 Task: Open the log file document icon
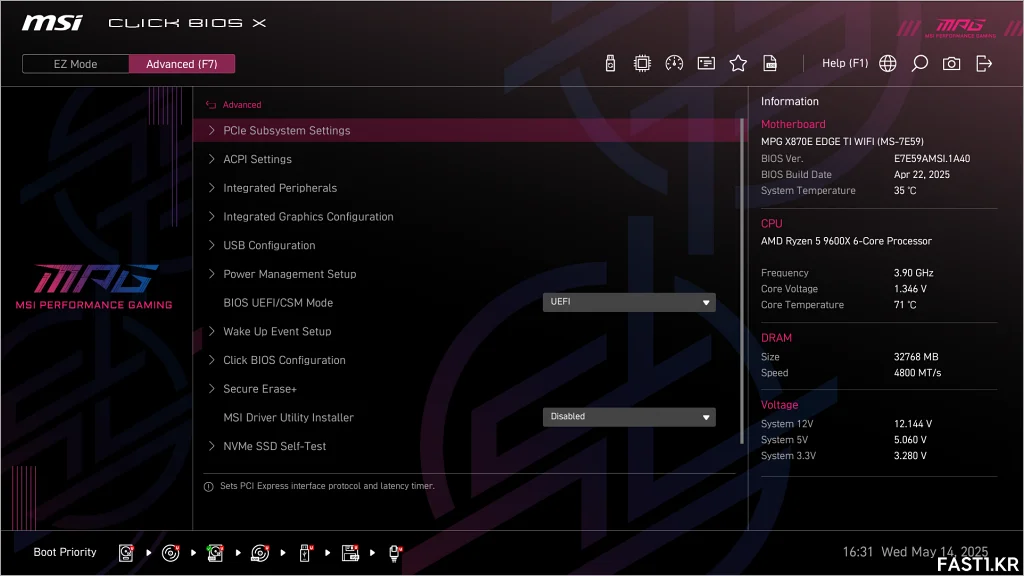pyautogui.click(x=770, y=63)
